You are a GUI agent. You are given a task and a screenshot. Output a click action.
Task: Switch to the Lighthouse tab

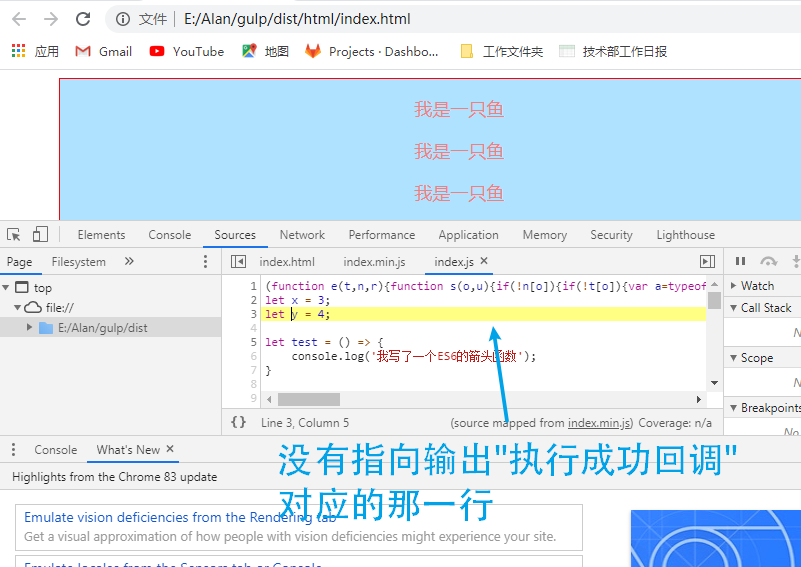tap(686, 235)
